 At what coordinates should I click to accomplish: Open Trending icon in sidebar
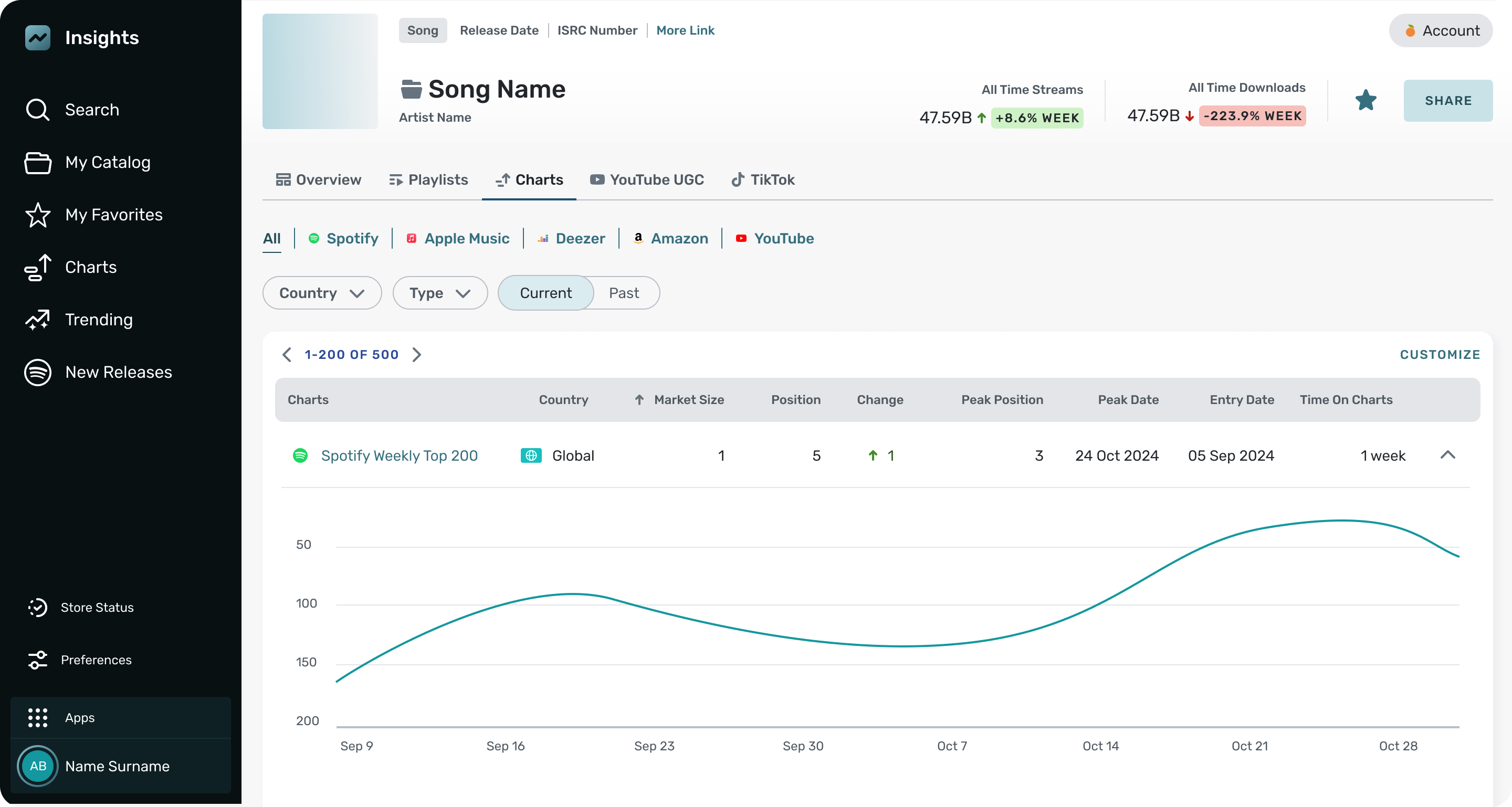[x=38, y=320]
